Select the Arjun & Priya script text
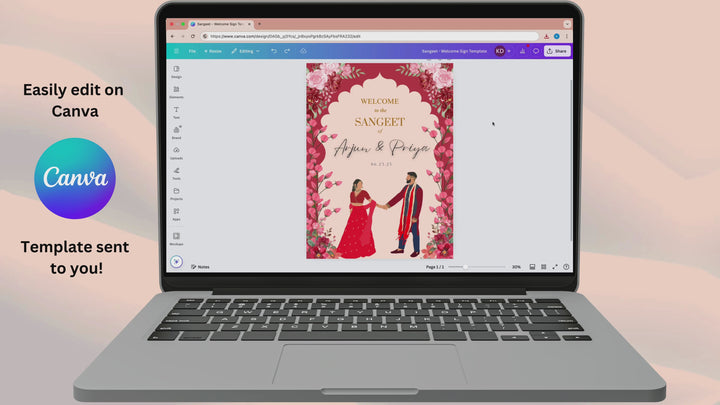This screenshot has width=720, height=405. (x=381, y=148)
